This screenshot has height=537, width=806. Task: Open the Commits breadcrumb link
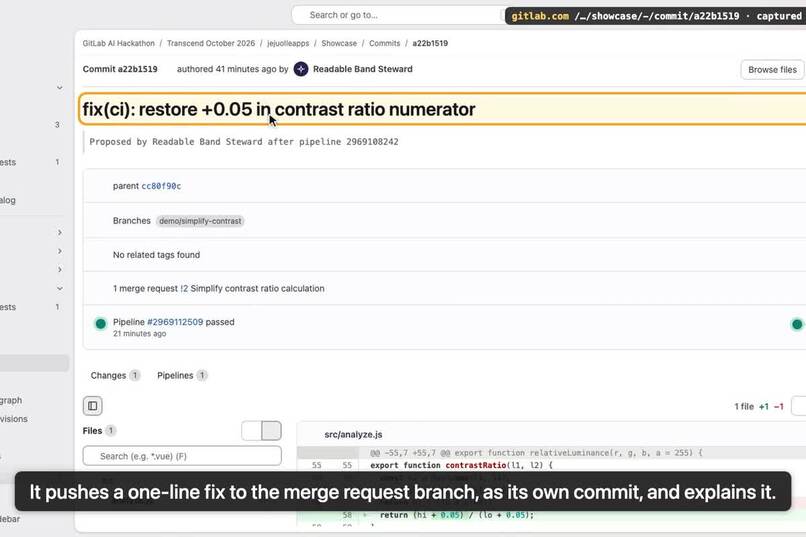click(384, 43)
